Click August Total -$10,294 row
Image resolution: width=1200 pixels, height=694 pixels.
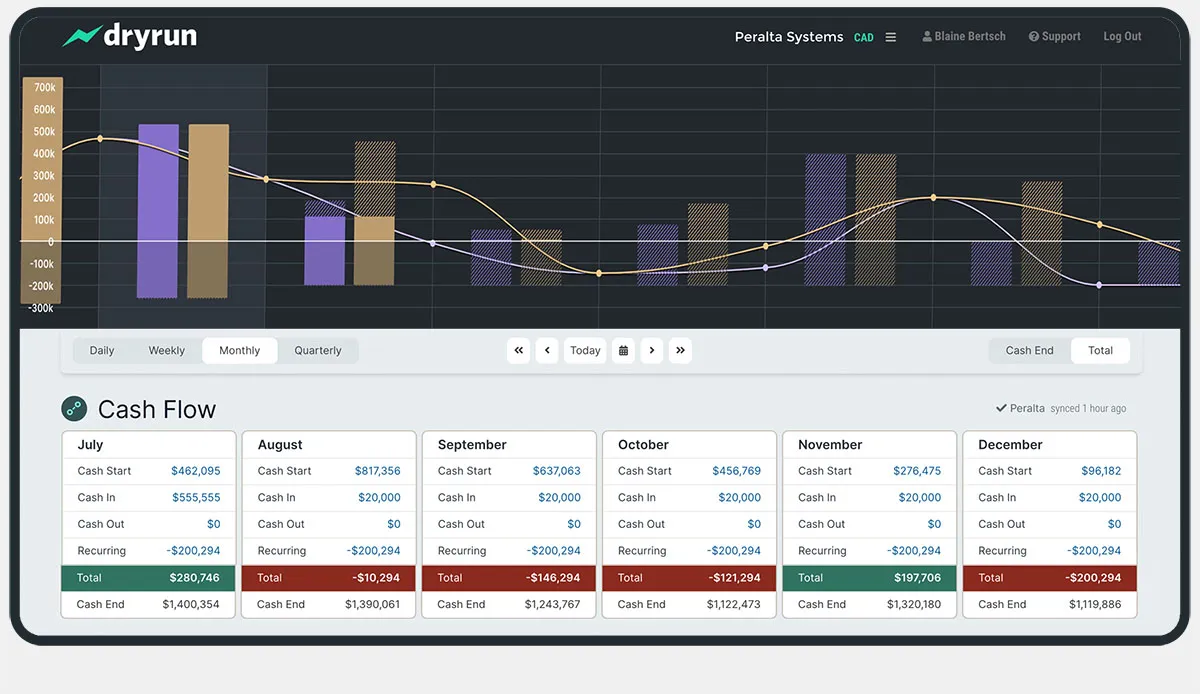pos(328,578)
